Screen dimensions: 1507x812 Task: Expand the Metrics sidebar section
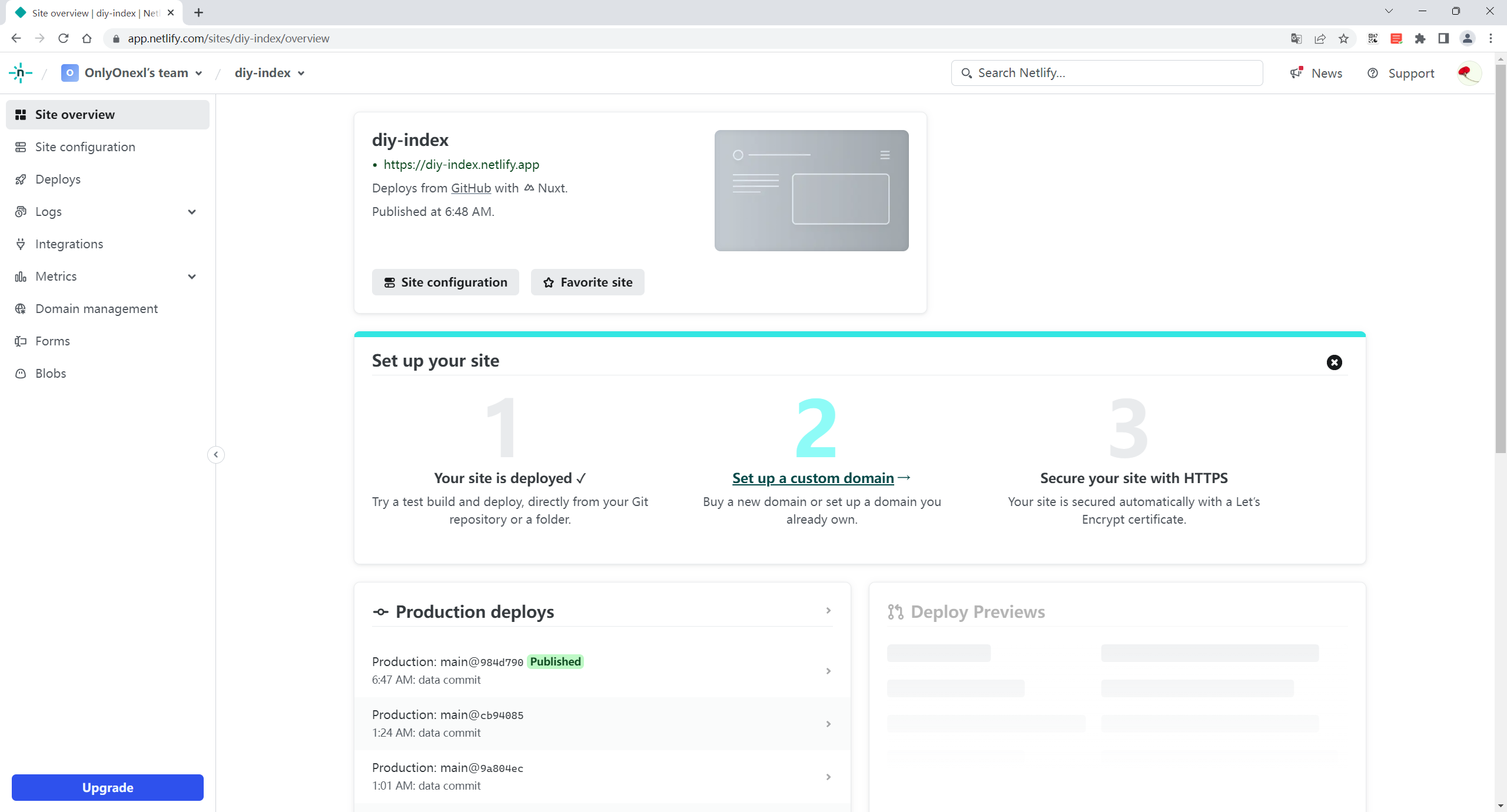[x=192, y=277]
